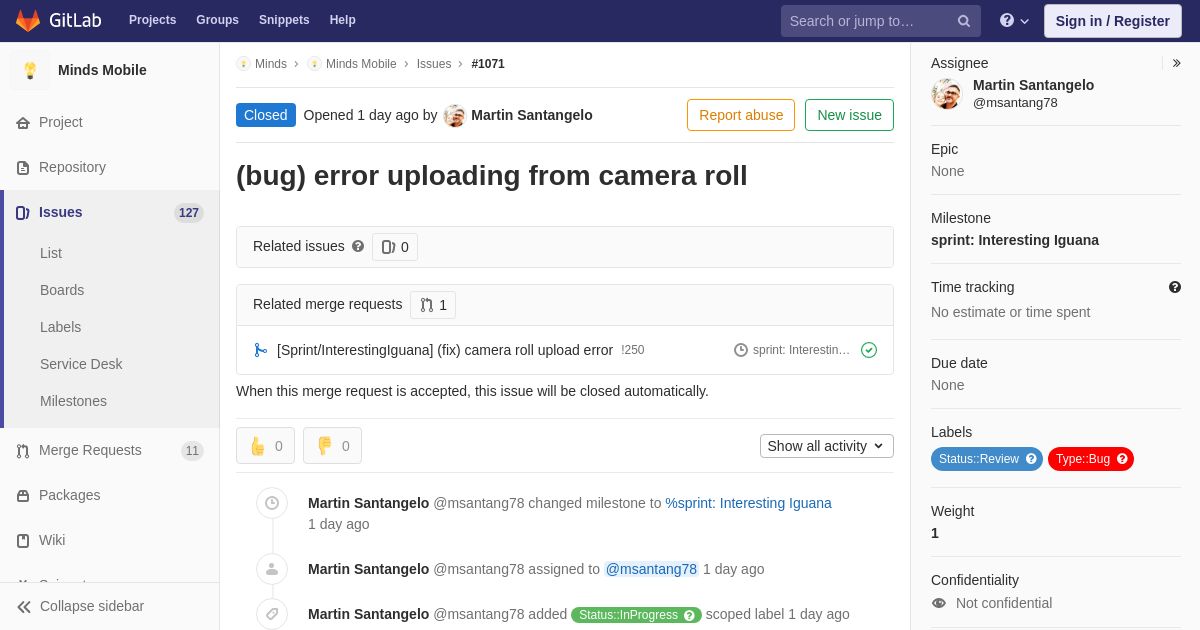Viewport: 1200px width, 630px height.
Task: Collapse the right sidebar with double chevron
Action: 1176,63
